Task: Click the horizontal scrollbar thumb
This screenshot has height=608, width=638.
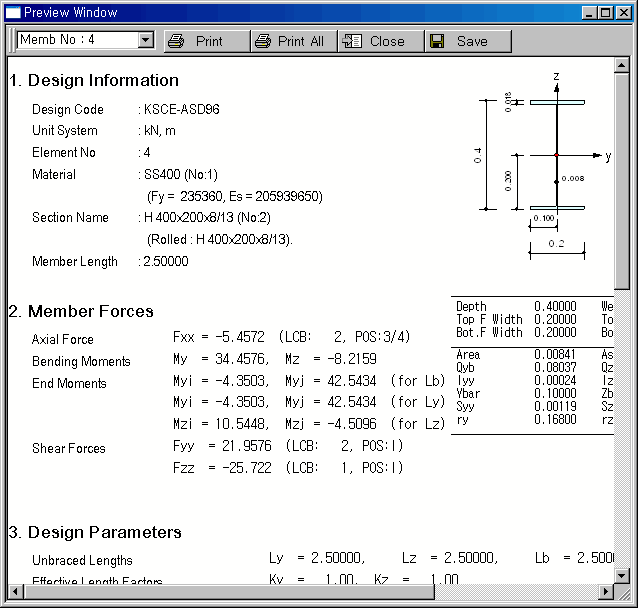Action: click(x=229, y=592)
